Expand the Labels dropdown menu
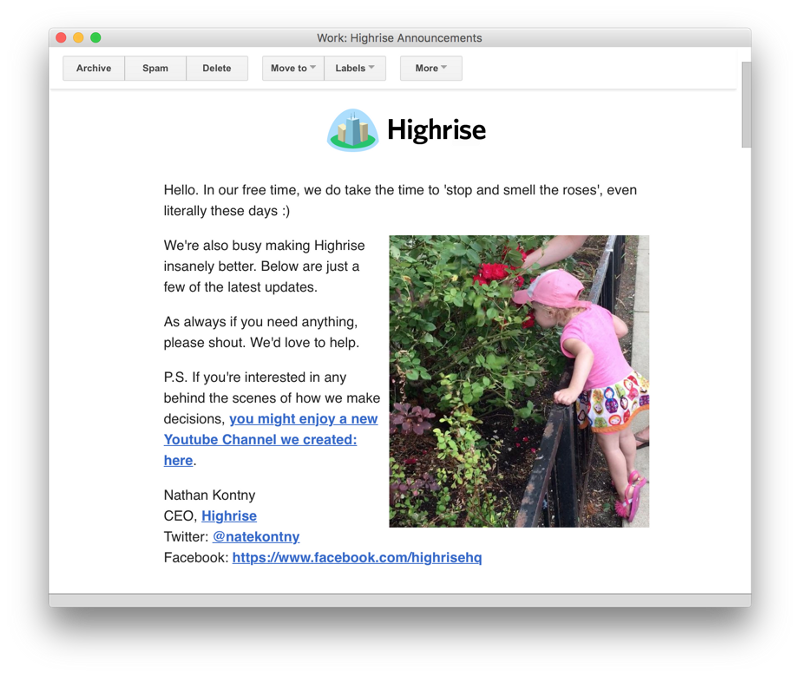This screenshot has width=800, height=676. click(x=355, y=68)
